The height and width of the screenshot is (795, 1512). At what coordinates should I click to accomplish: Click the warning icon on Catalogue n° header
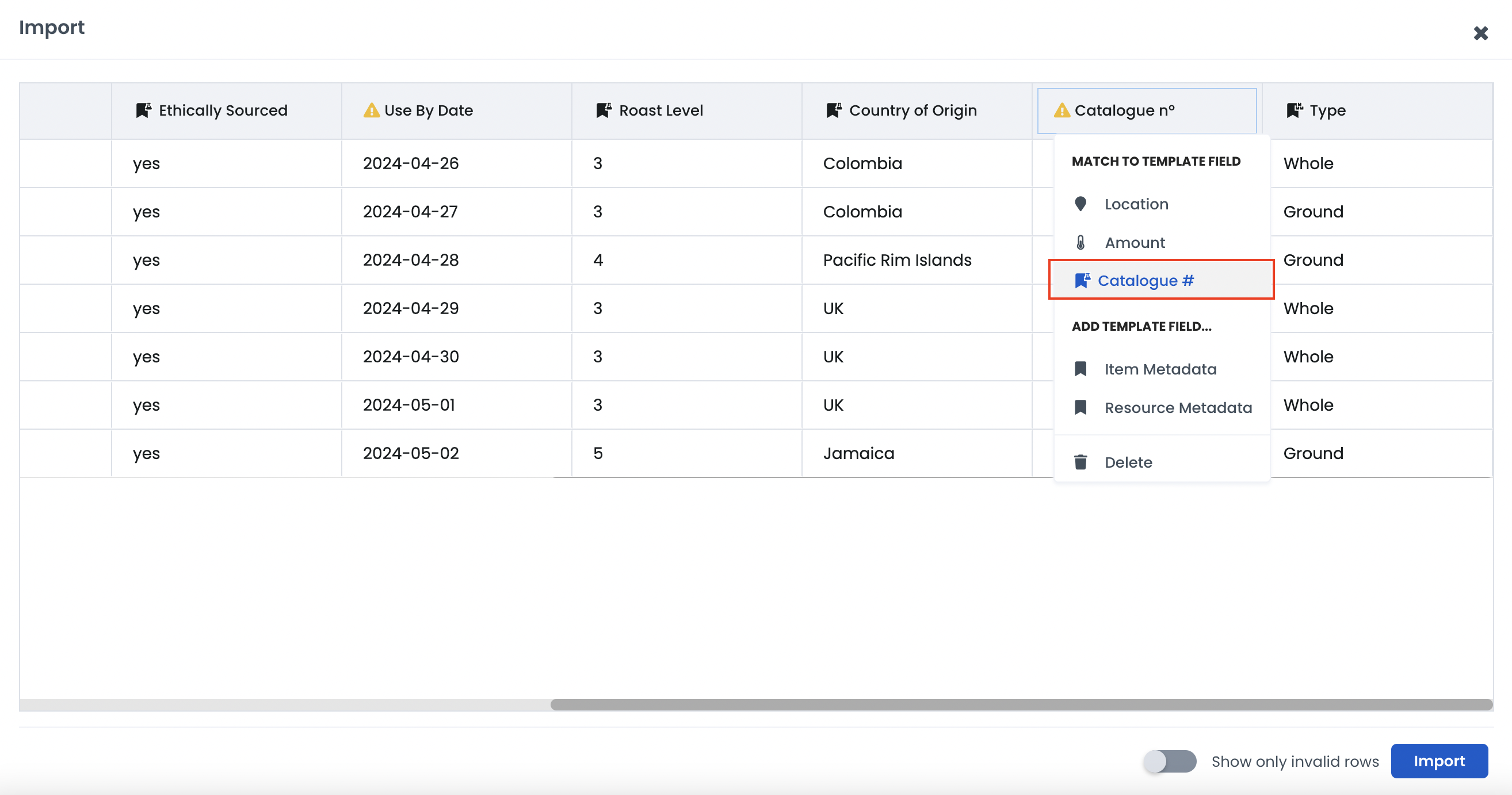tap(1061, 110)
